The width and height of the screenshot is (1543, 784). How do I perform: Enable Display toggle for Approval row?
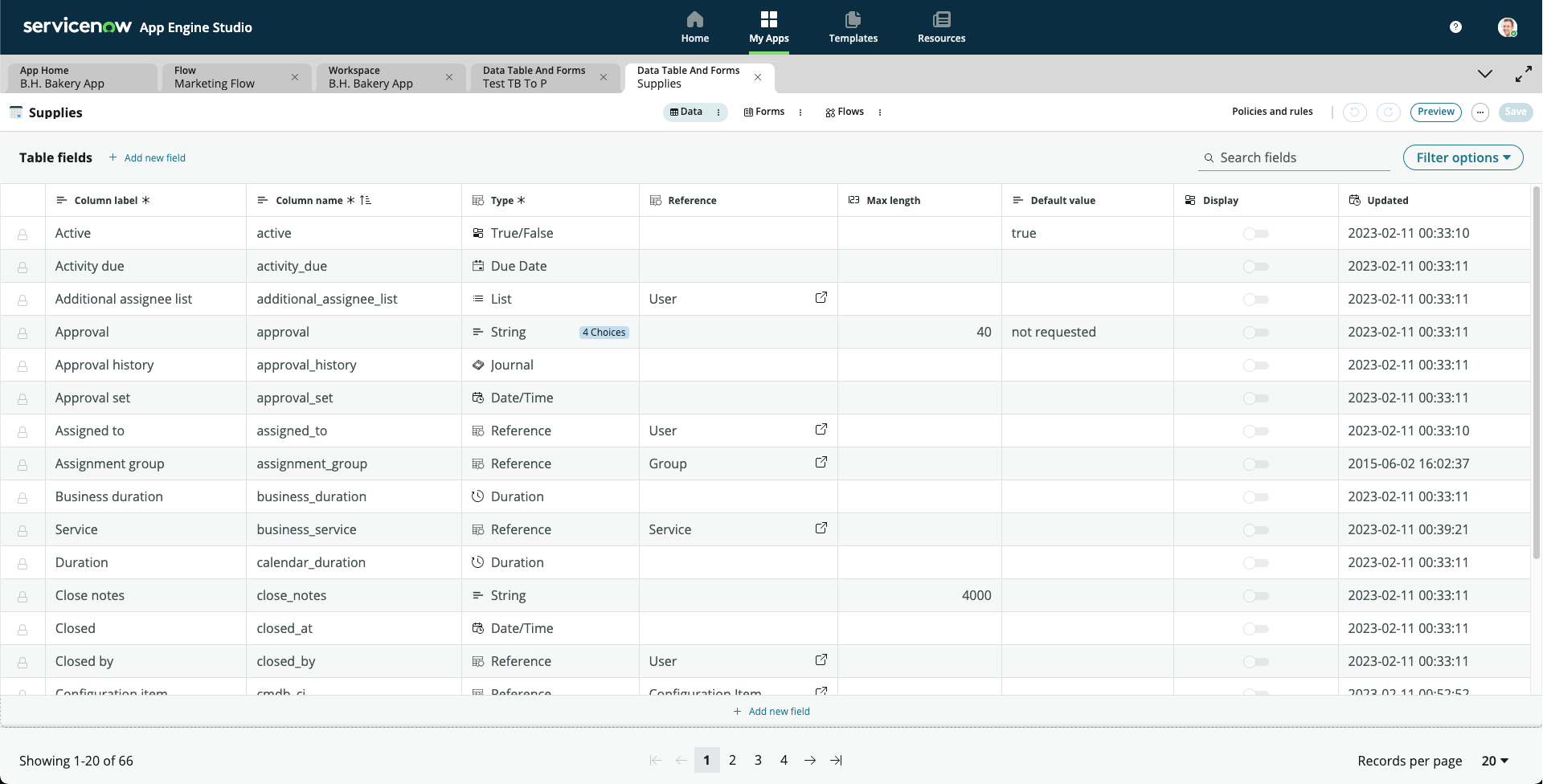point(1255,333)
